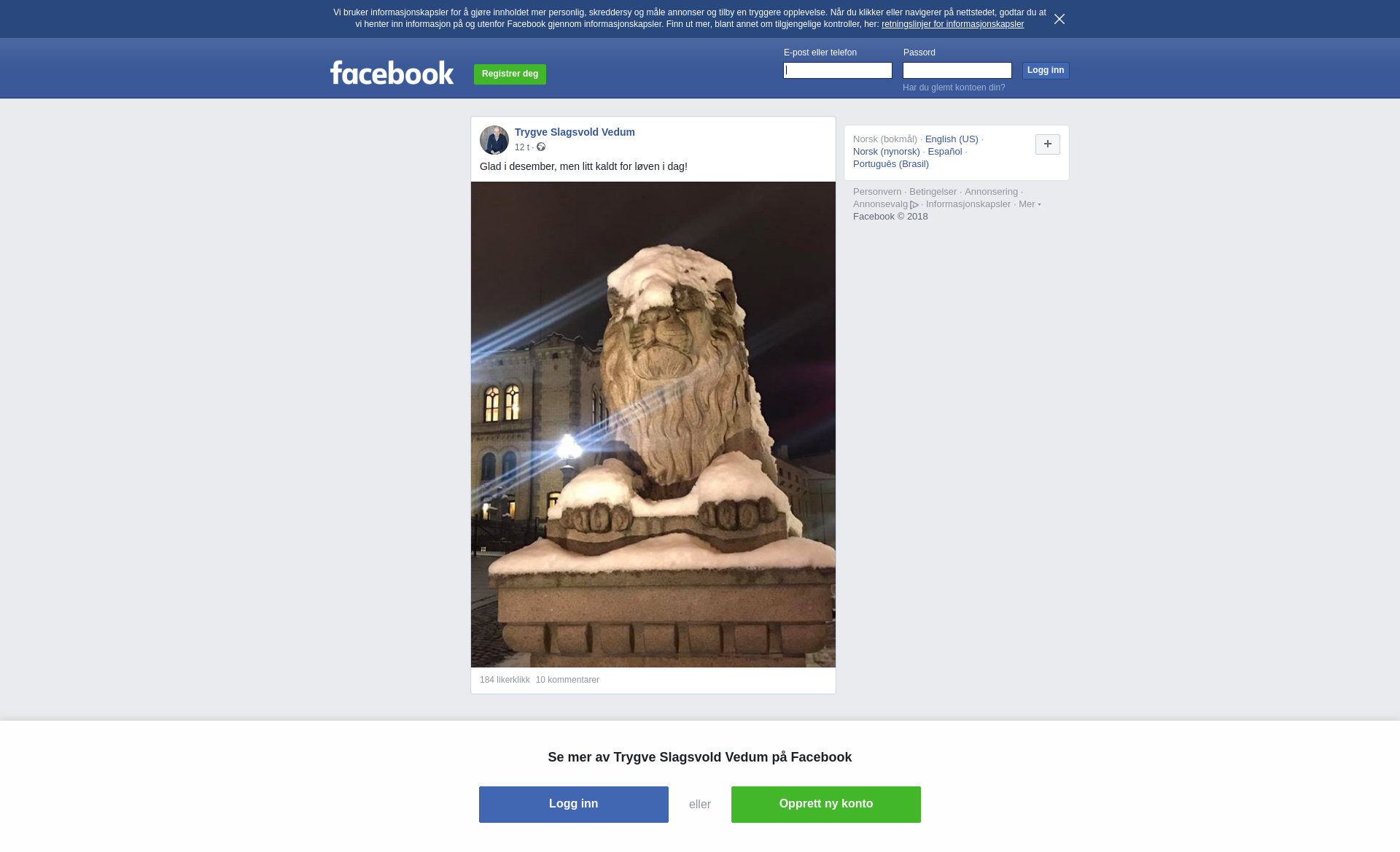This screenshot has width=1400, height=852.
Task: Click the Facebook logo
Action: [x=392, y=73]
